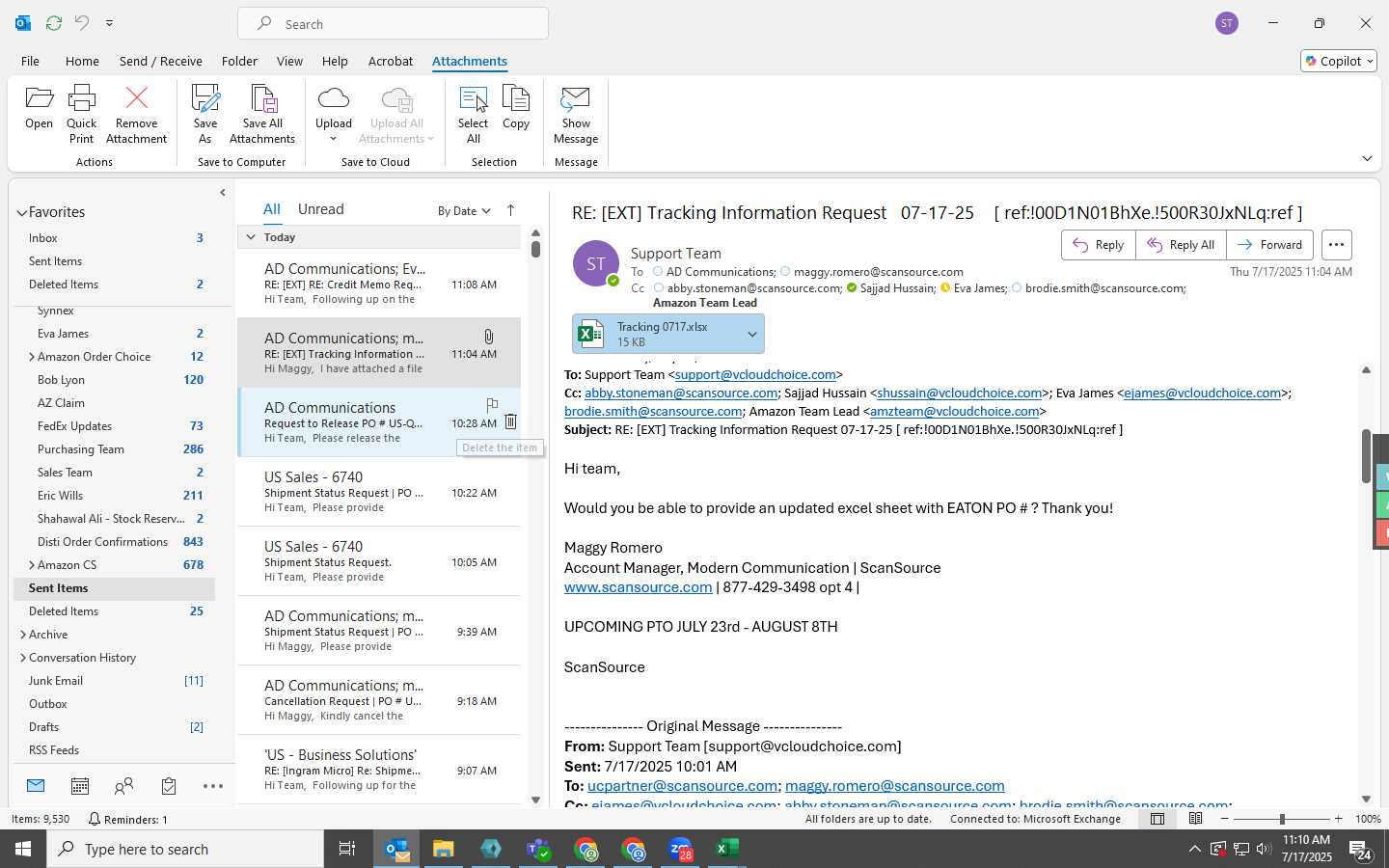Delete the Request to Release PO email
Screen dimensions: 1389x868
(x=510, y=421)
